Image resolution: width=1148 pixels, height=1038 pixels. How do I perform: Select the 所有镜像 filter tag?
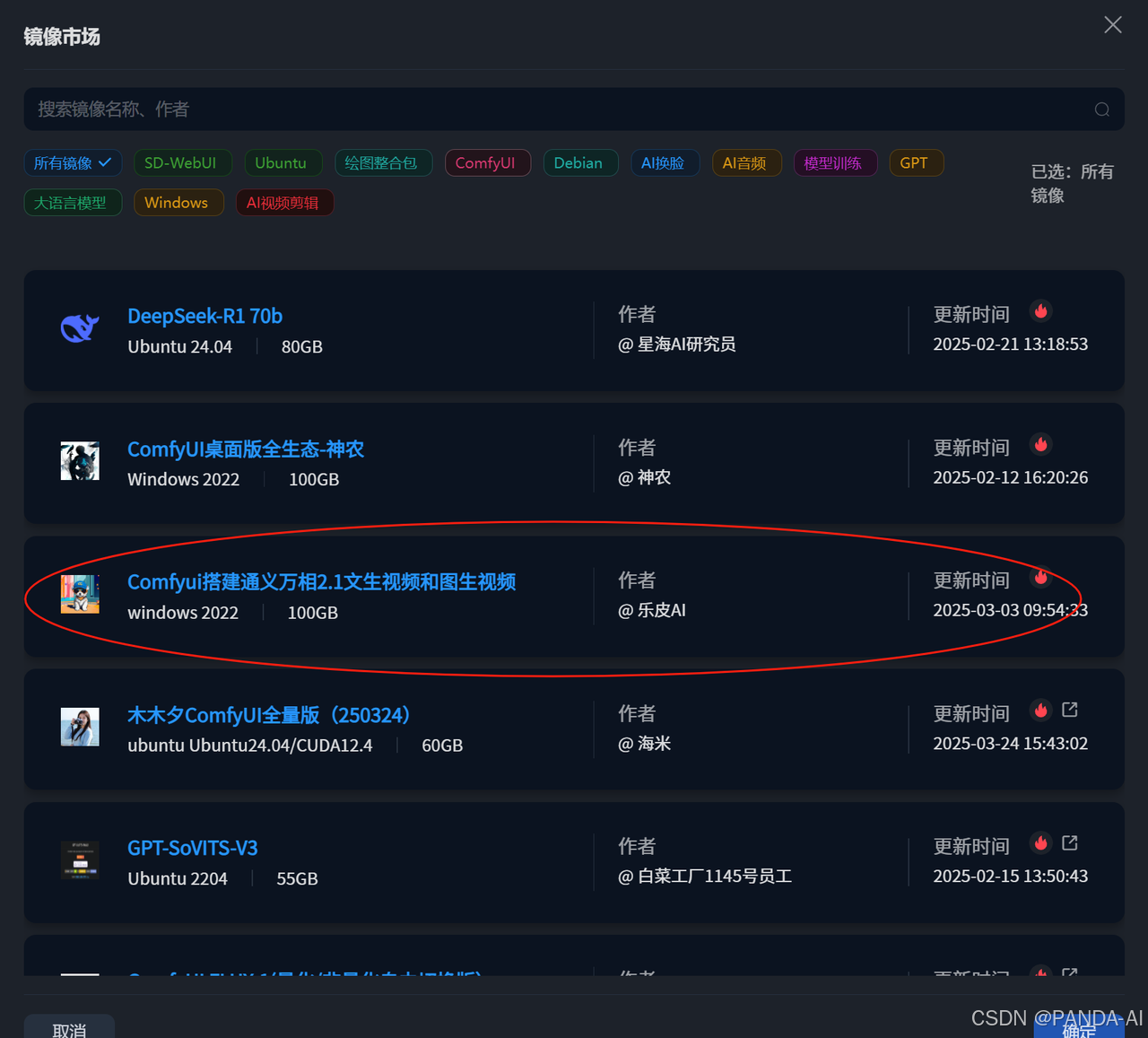click(x=73, y=163)
